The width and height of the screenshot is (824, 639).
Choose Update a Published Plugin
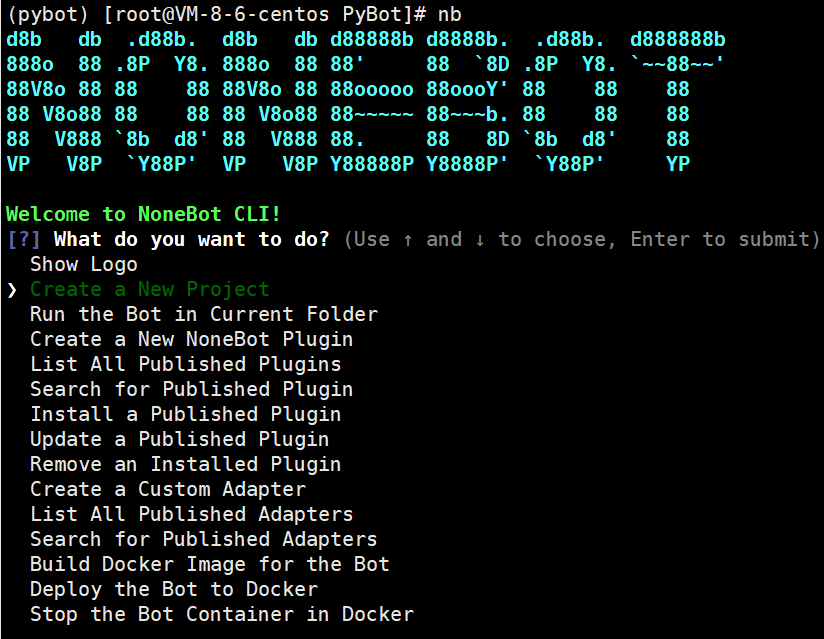(x=180, y=439)
